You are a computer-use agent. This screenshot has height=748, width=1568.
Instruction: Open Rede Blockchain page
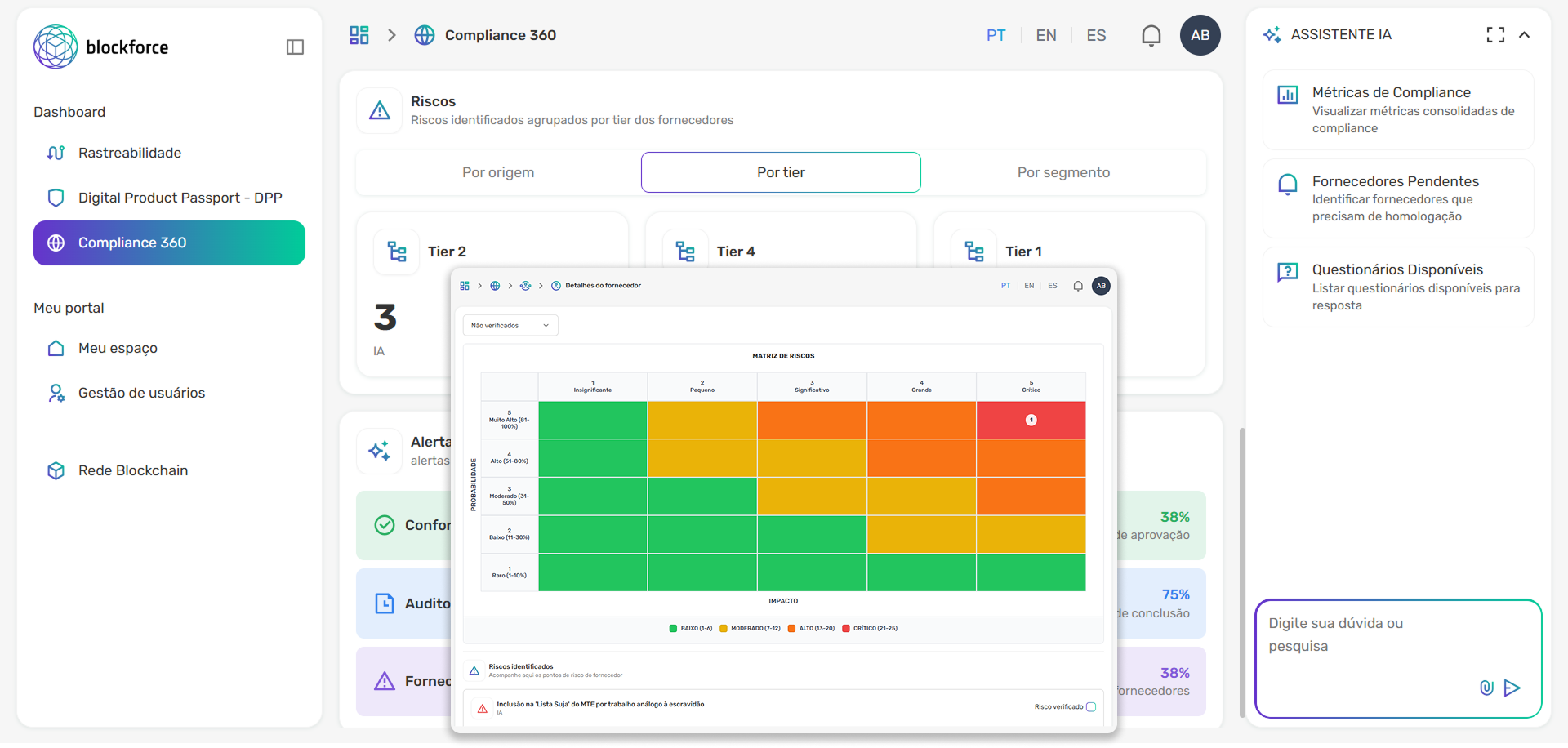(x=169, y=470)
